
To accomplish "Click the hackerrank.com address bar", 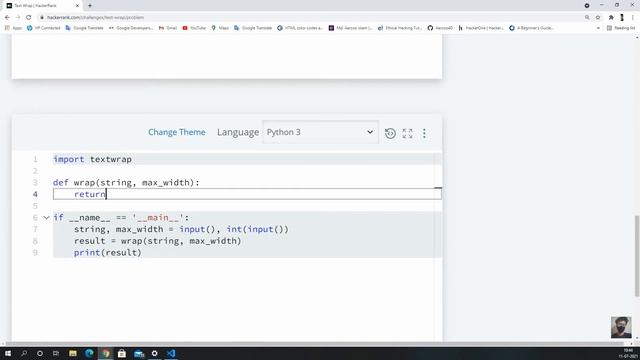I will [x=310, y=18].
